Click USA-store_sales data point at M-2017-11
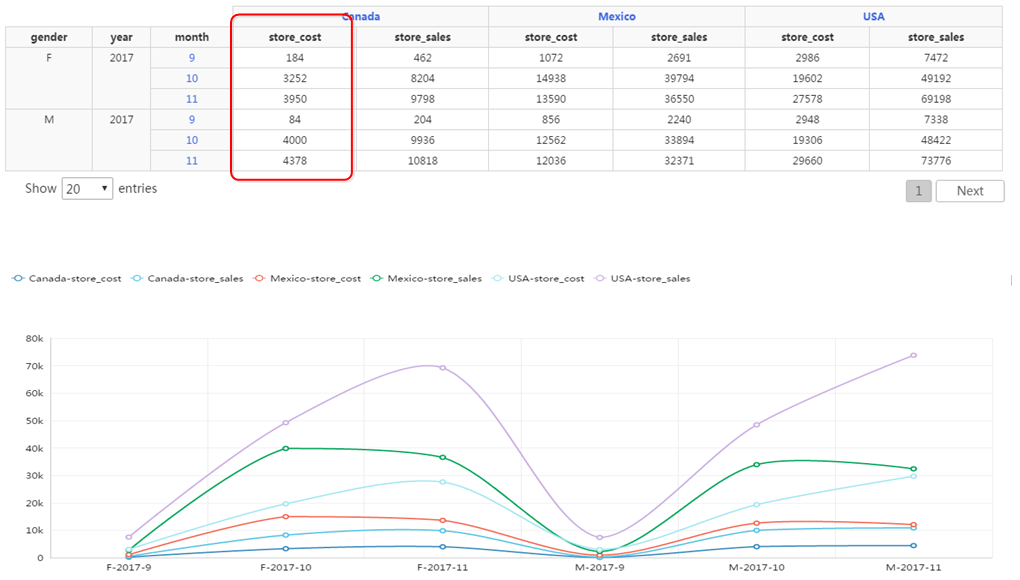Viewport: 1020px width, 580px height. [913, 355]
